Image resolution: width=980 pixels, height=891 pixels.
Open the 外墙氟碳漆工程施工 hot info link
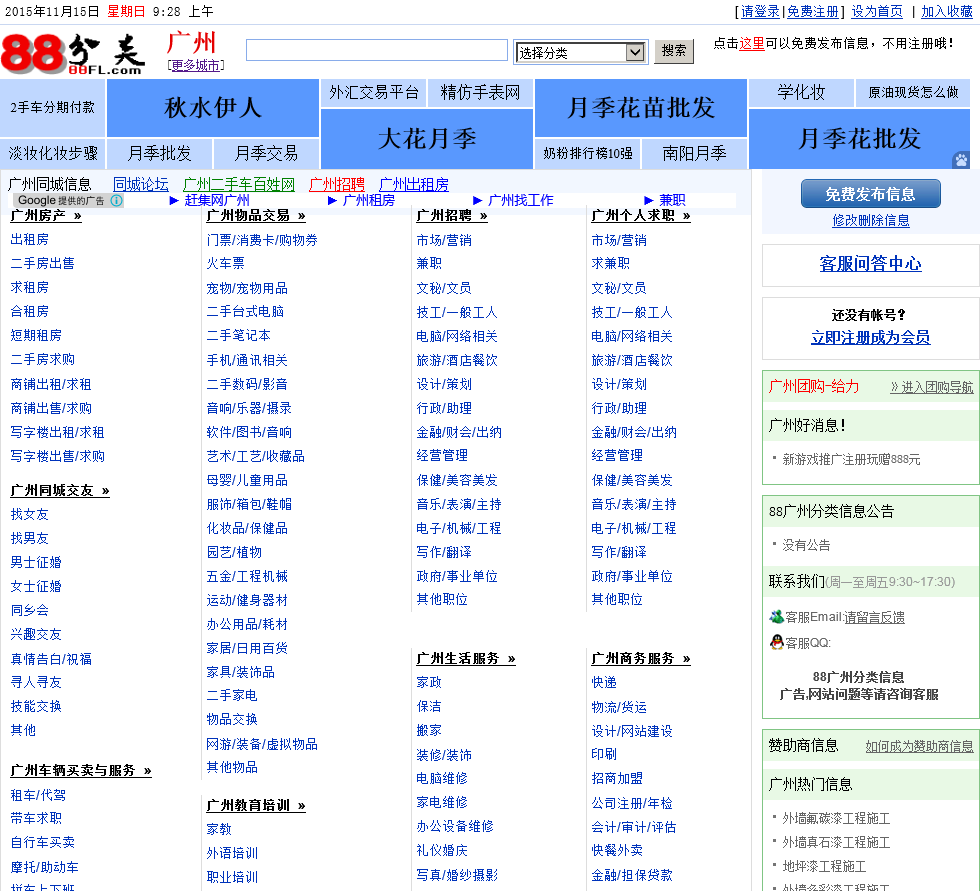[x=836, y=819]
